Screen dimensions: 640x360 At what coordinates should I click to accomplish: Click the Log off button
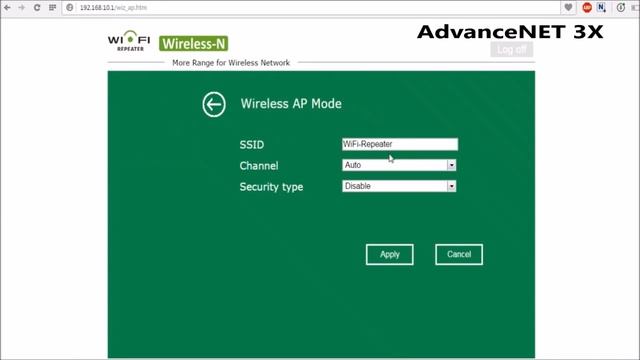tap(511, 49)
